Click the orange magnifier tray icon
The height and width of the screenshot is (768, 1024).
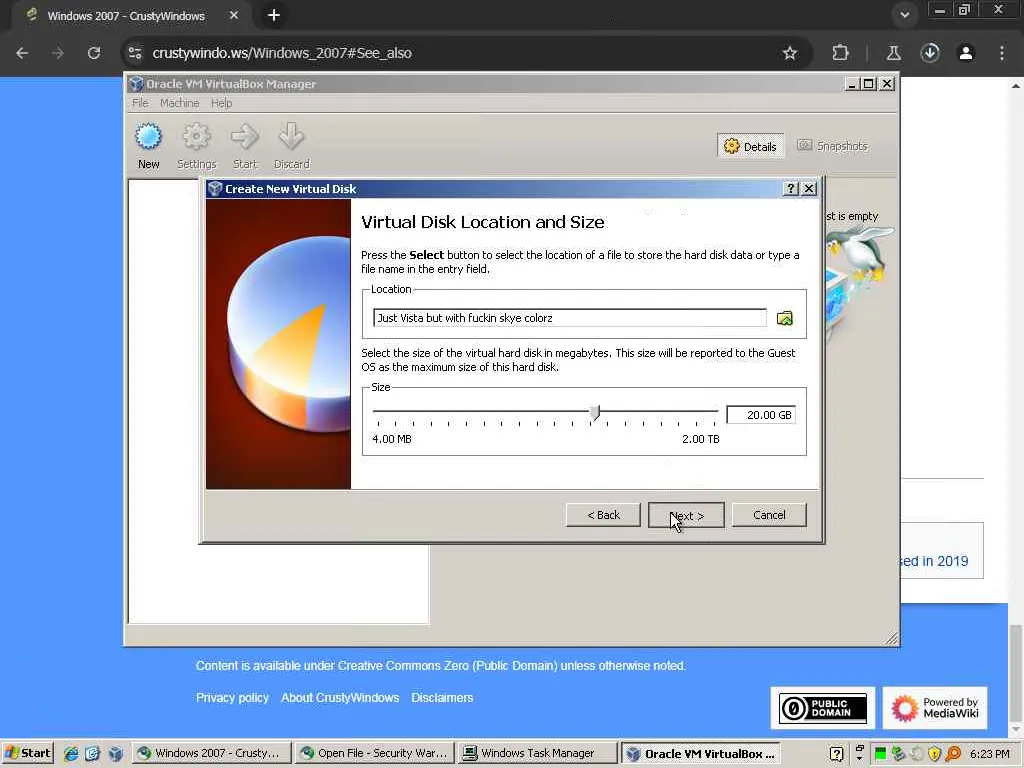point(953,754)
